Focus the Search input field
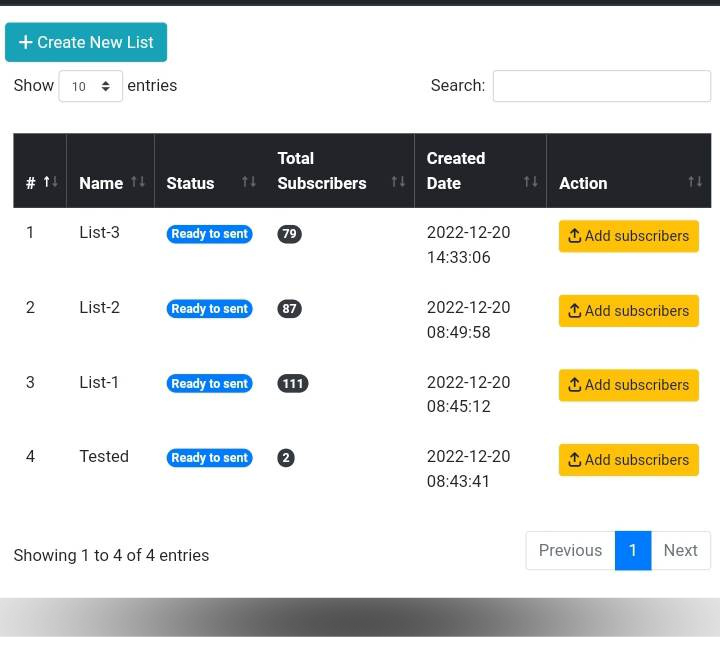Image resolution: width=720 pixels, height=649 pixels. pyautogui.click(x=602, y=86)
